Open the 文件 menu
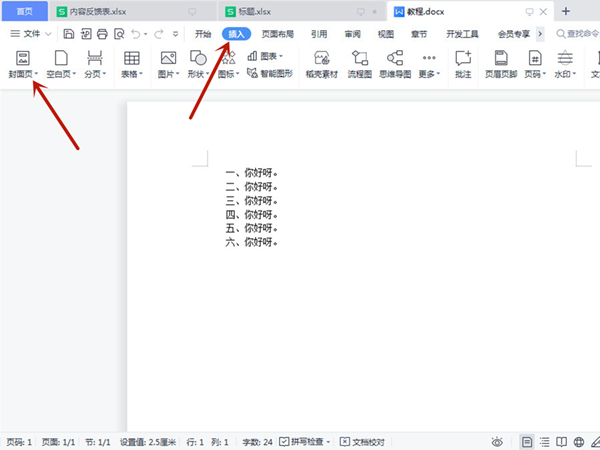 pos(31,34)
